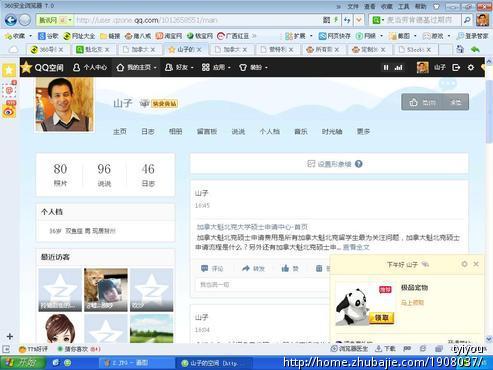Open the 好友 dropdown in navigation

pyautogui.click(x=179, y=68)
